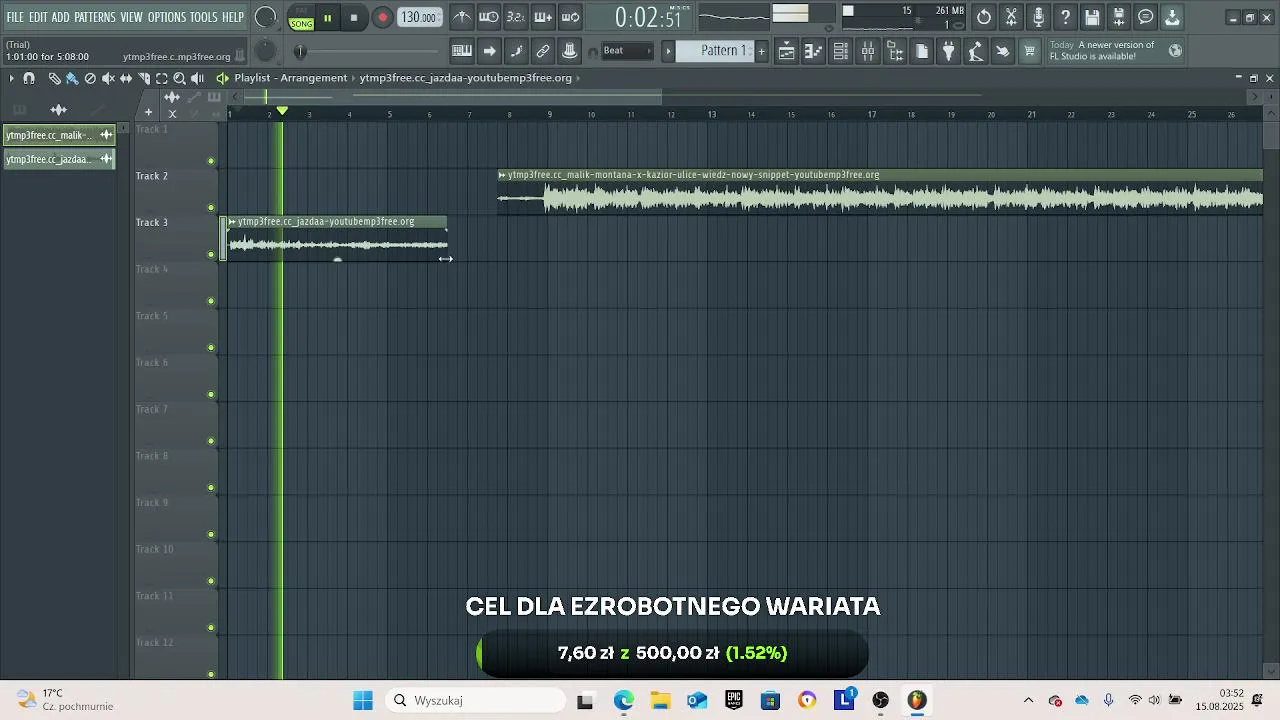Select the playlist Paint brush tool
Screen dimensions: 1280x720
[72, 78]
